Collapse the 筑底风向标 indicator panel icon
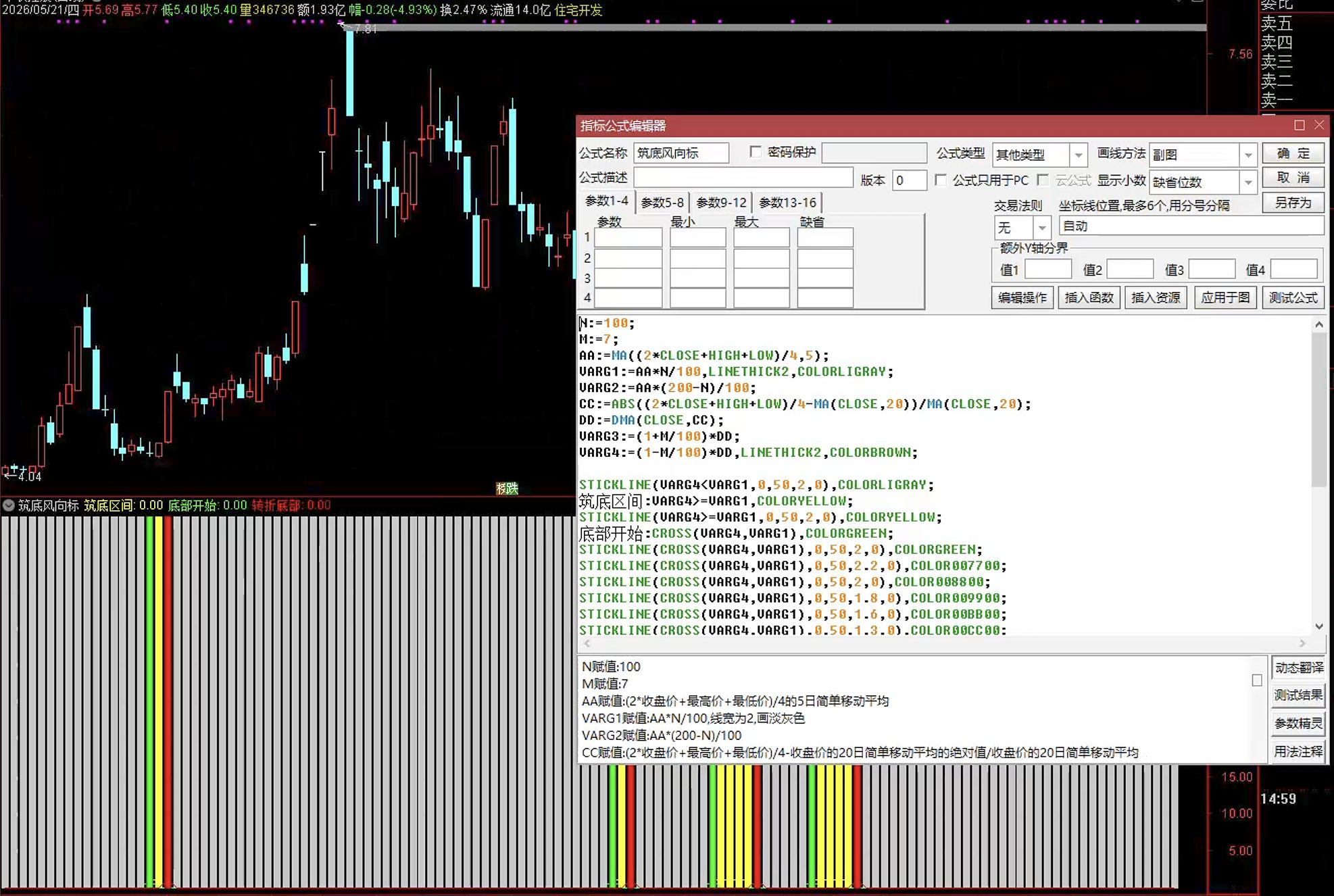Image resolution: width=1334 pixels, height=896 pixels. click(9, 505)
